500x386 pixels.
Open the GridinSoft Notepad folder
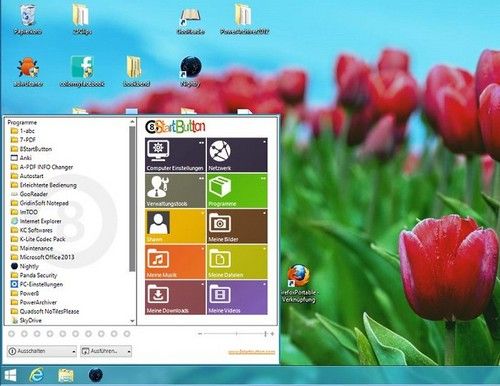[x=39, y=203]
